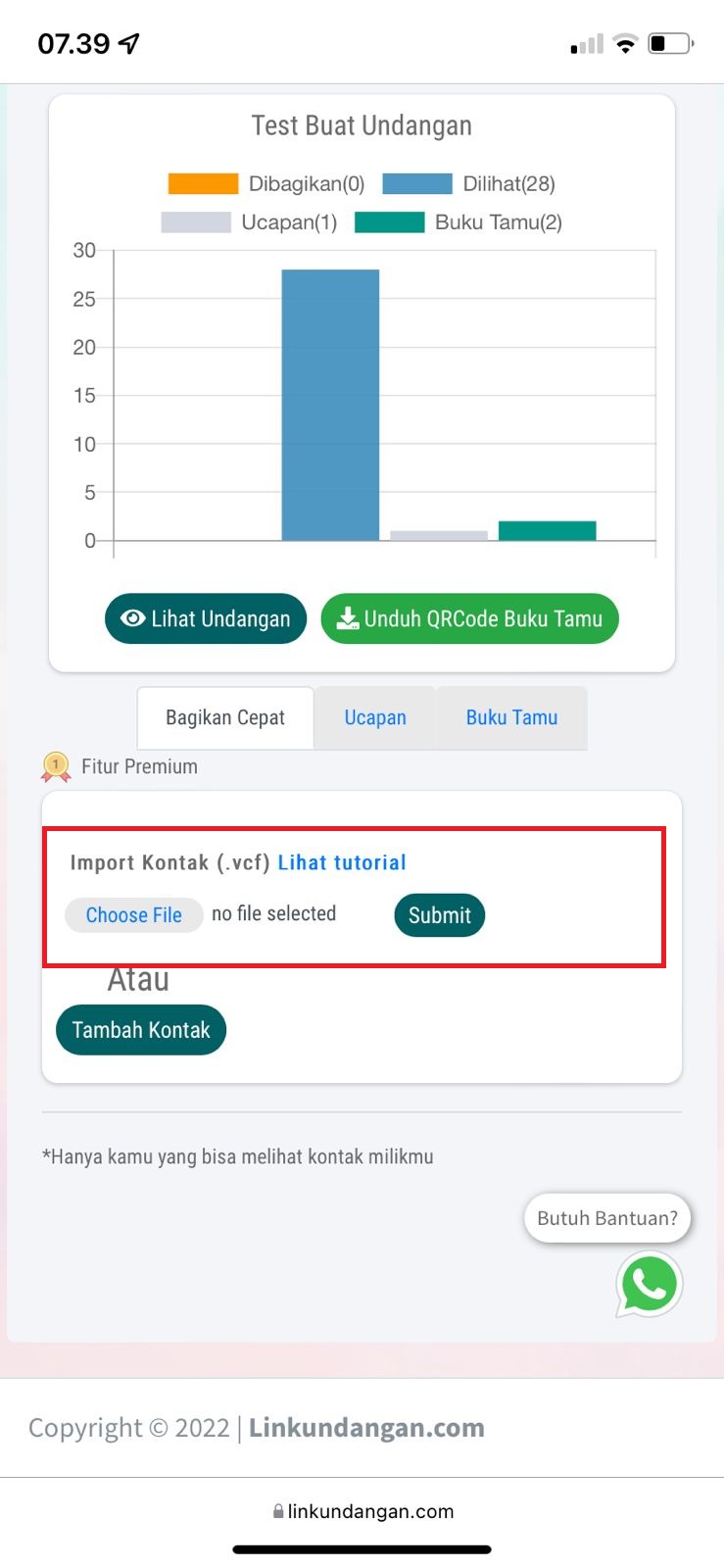Click the Fitur Premium medal icon
The height and width of the screenshot is (1568, 724).
coord(56,766)
